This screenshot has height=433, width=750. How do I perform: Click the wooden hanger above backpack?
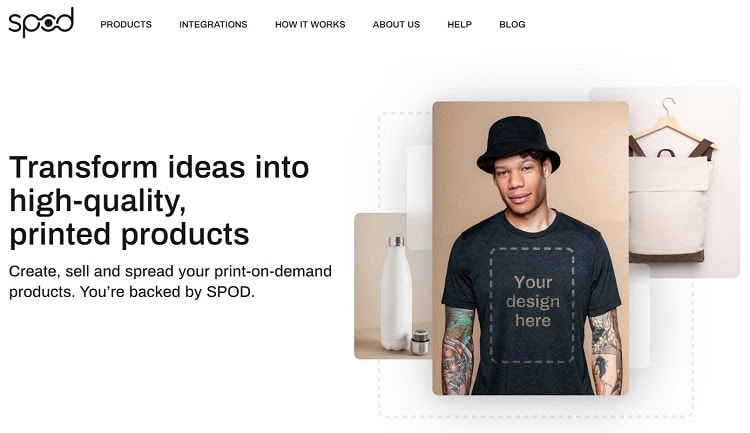(x=672, y=122)
